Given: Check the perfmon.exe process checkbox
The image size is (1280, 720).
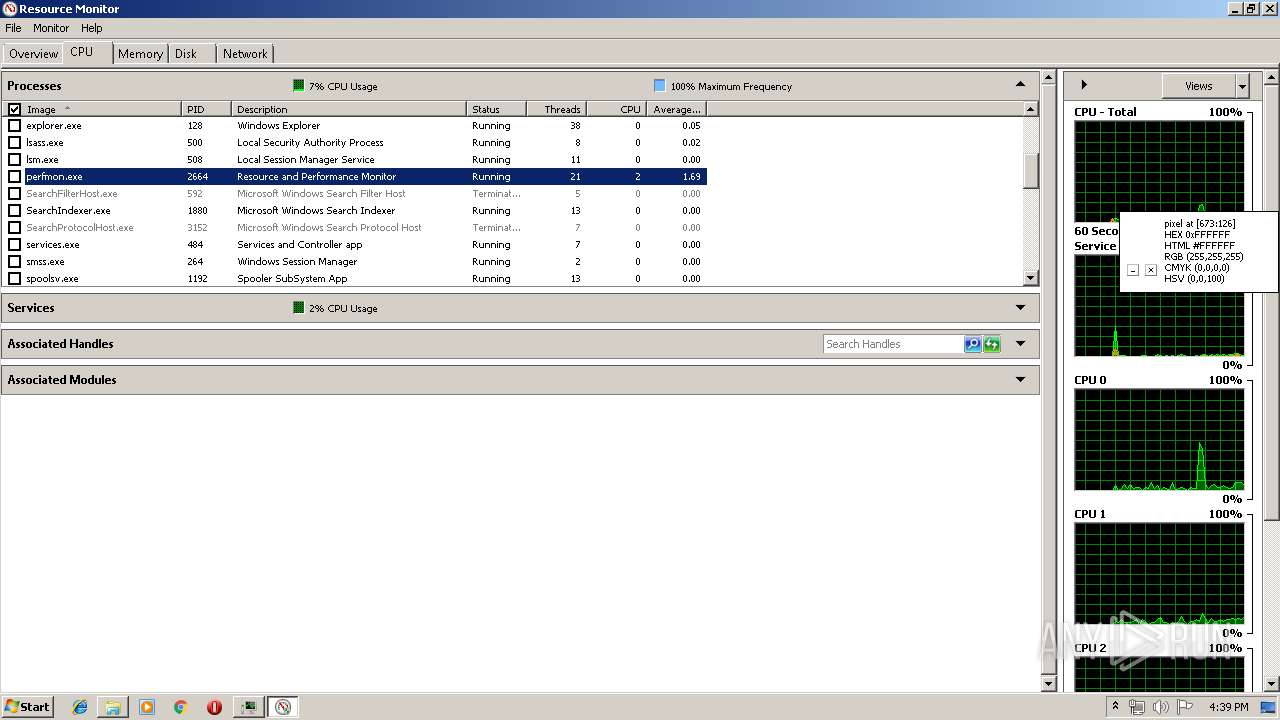Looking at the screenshot, I should pyautogui.click(x=14, y=177).
